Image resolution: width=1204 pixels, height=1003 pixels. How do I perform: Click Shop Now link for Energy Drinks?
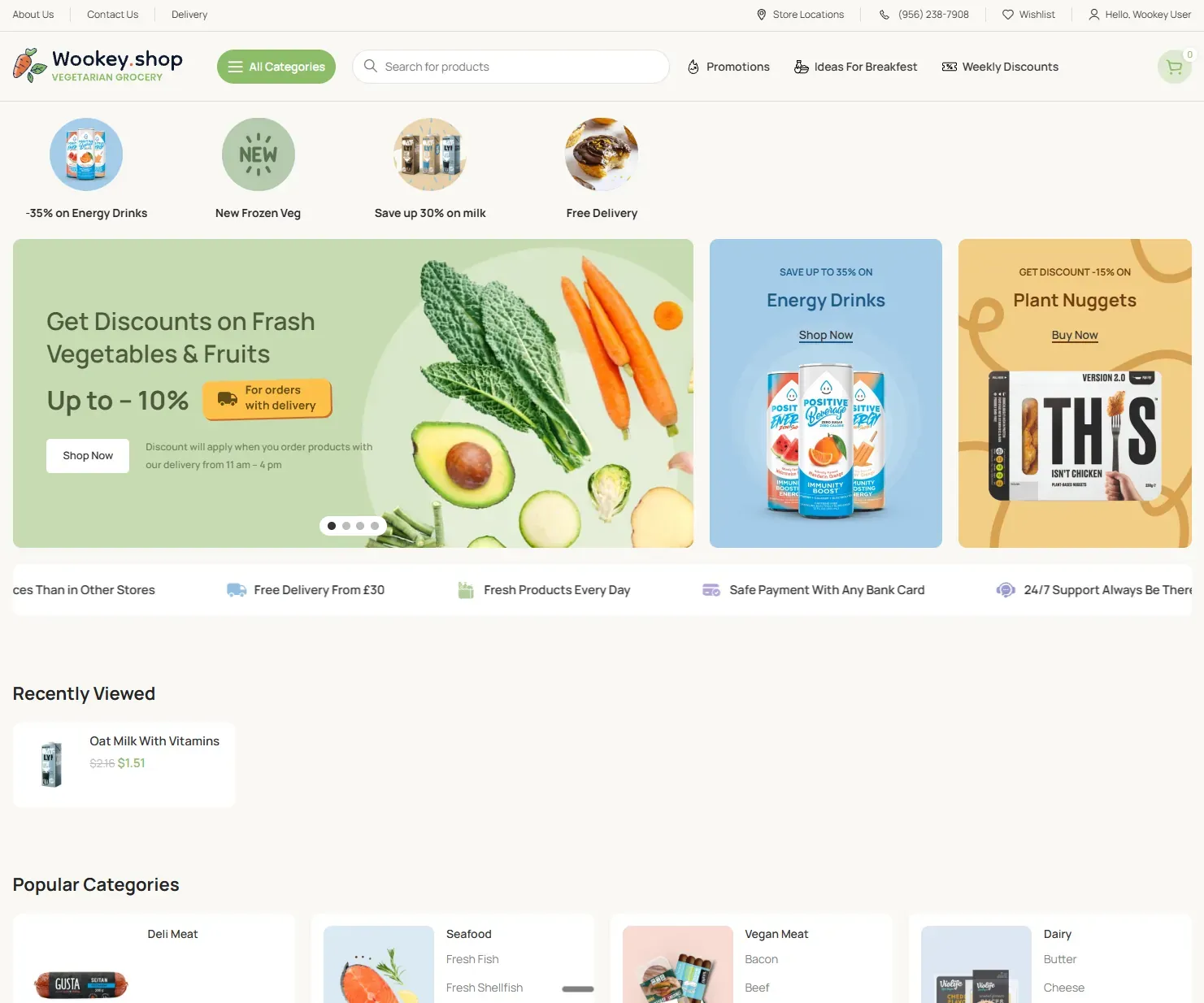coord(826,335)
